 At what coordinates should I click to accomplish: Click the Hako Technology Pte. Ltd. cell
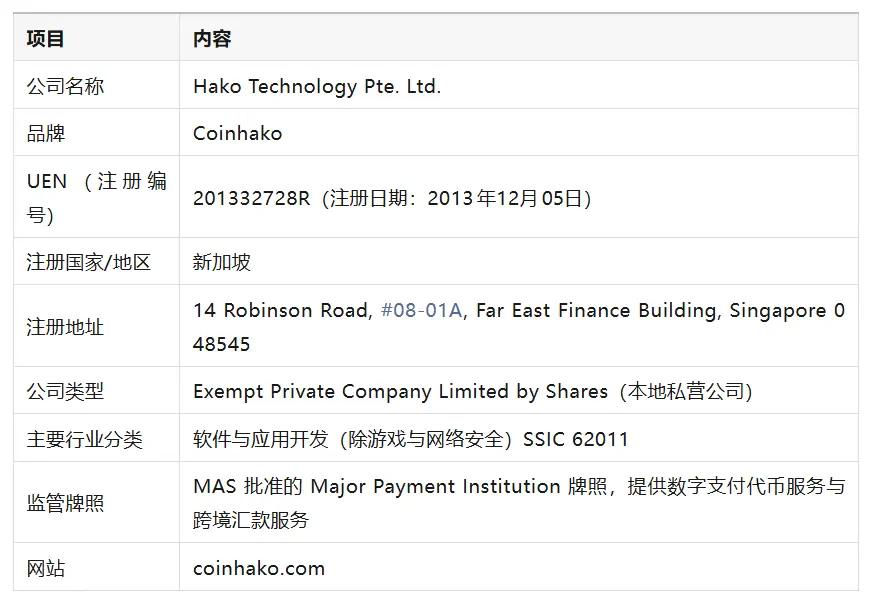coord(316,87)
